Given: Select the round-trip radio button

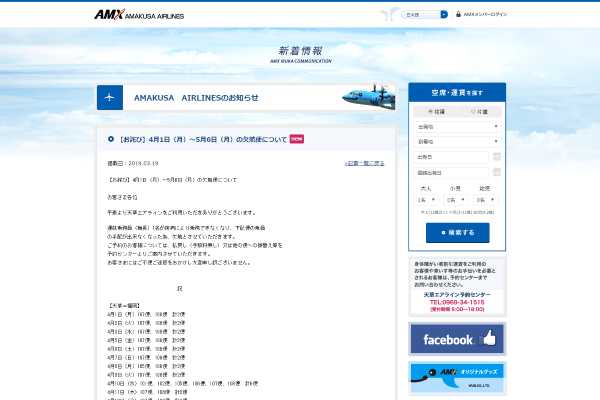Looking at the screenshot, I should tap(430, 111).
